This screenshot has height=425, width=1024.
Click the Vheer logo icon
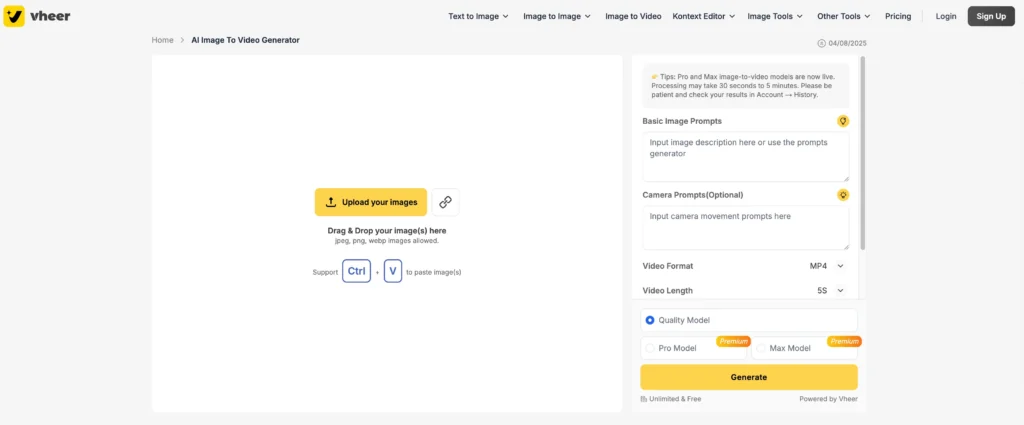tap(14, 16)
